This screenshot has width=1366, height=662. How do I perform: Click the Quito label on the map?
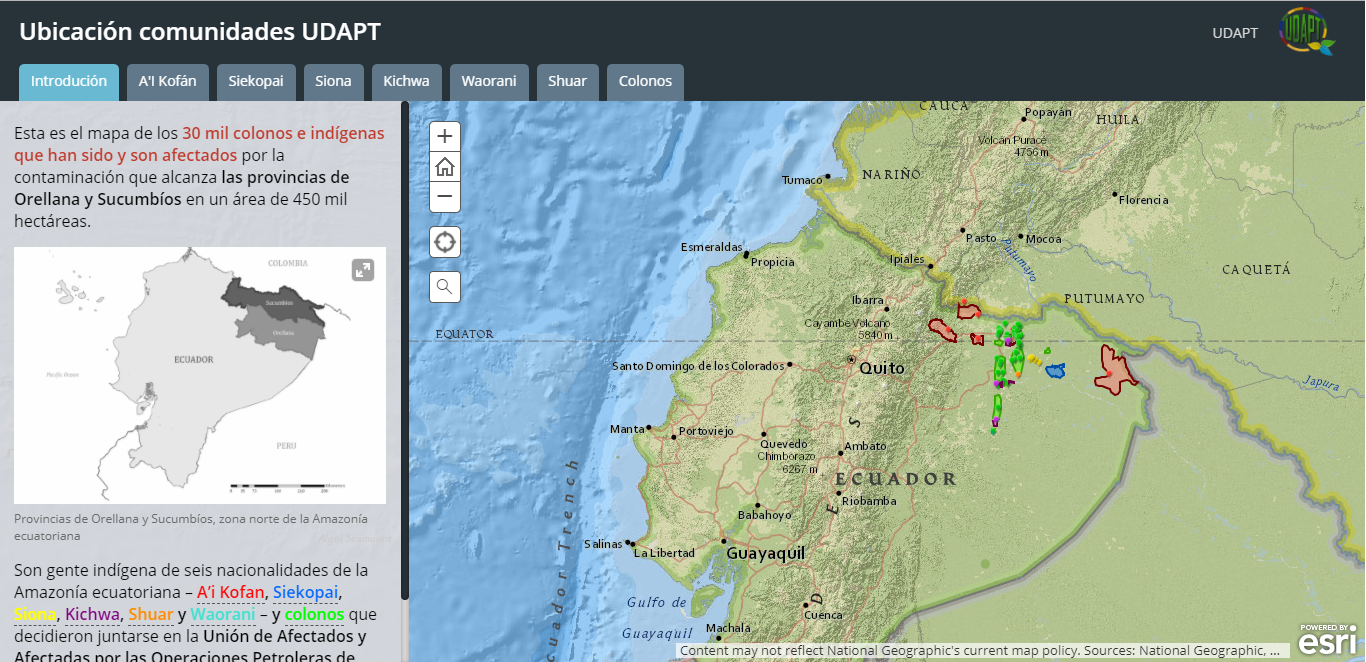point(882,368)
